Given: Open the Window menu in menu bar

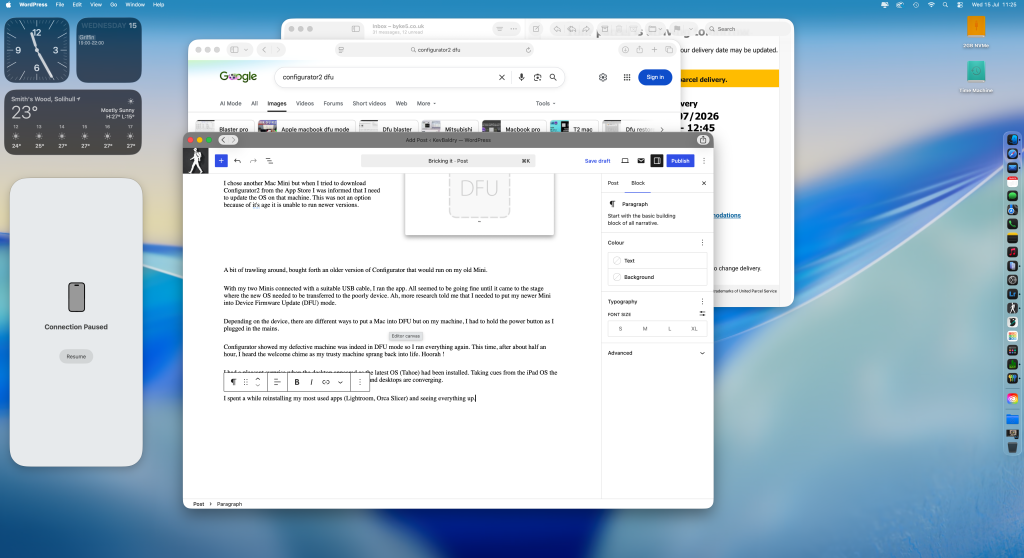Looking at the screenshot, I should (x=135, y=5).
